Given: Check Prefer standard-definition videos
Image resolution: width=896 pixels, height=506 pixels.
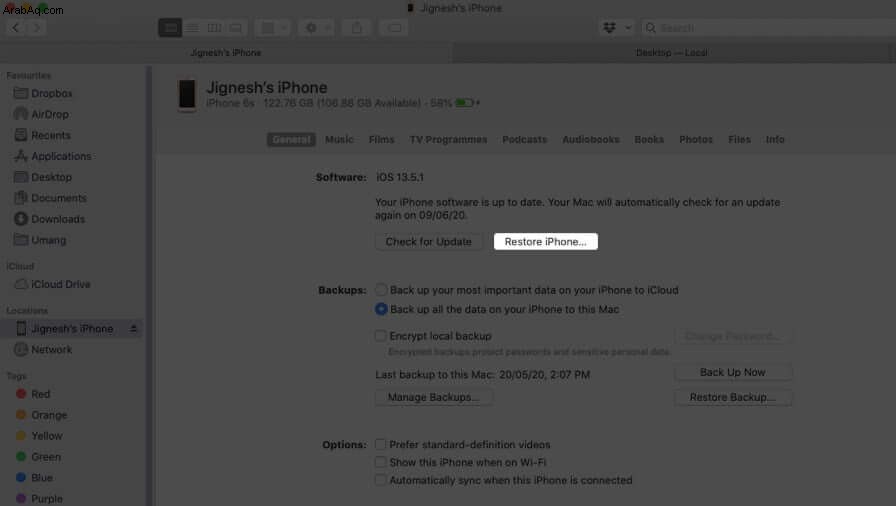Looking at the screenshot, I should click(x=381, y=444).
